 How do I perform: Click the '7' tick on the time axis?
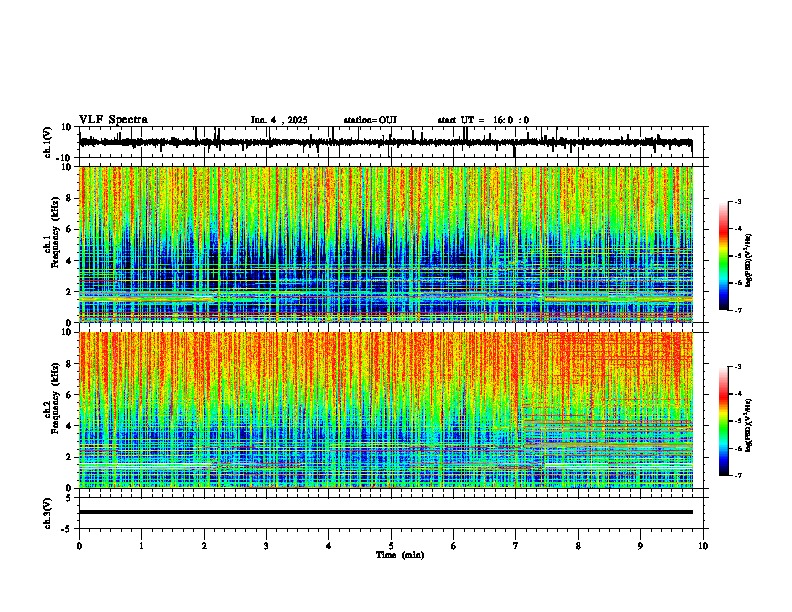(516, 546)
